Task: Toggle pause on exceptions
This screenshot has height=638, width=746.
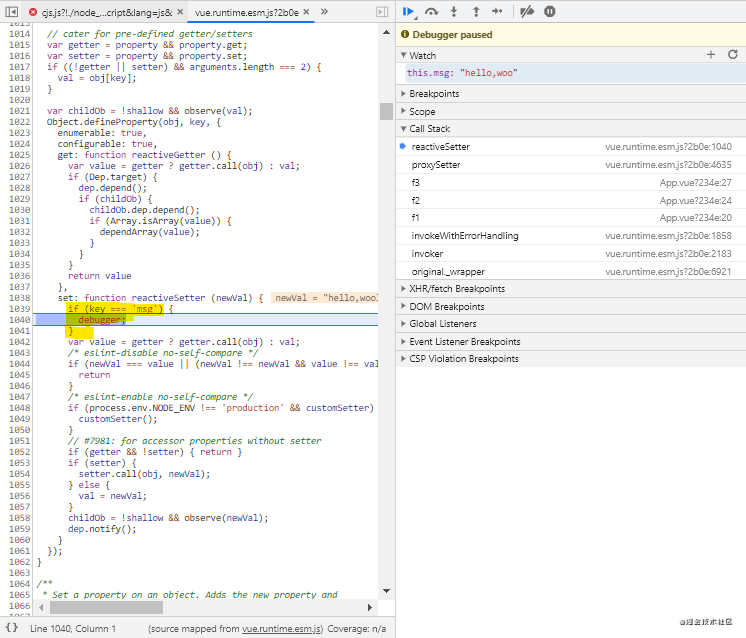Action: pos(550,11)
